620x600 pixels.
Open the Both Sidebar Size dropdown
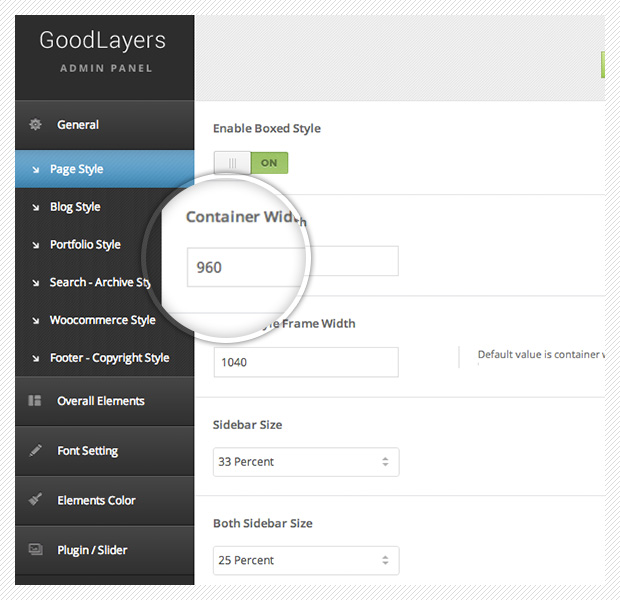point(305,560)
